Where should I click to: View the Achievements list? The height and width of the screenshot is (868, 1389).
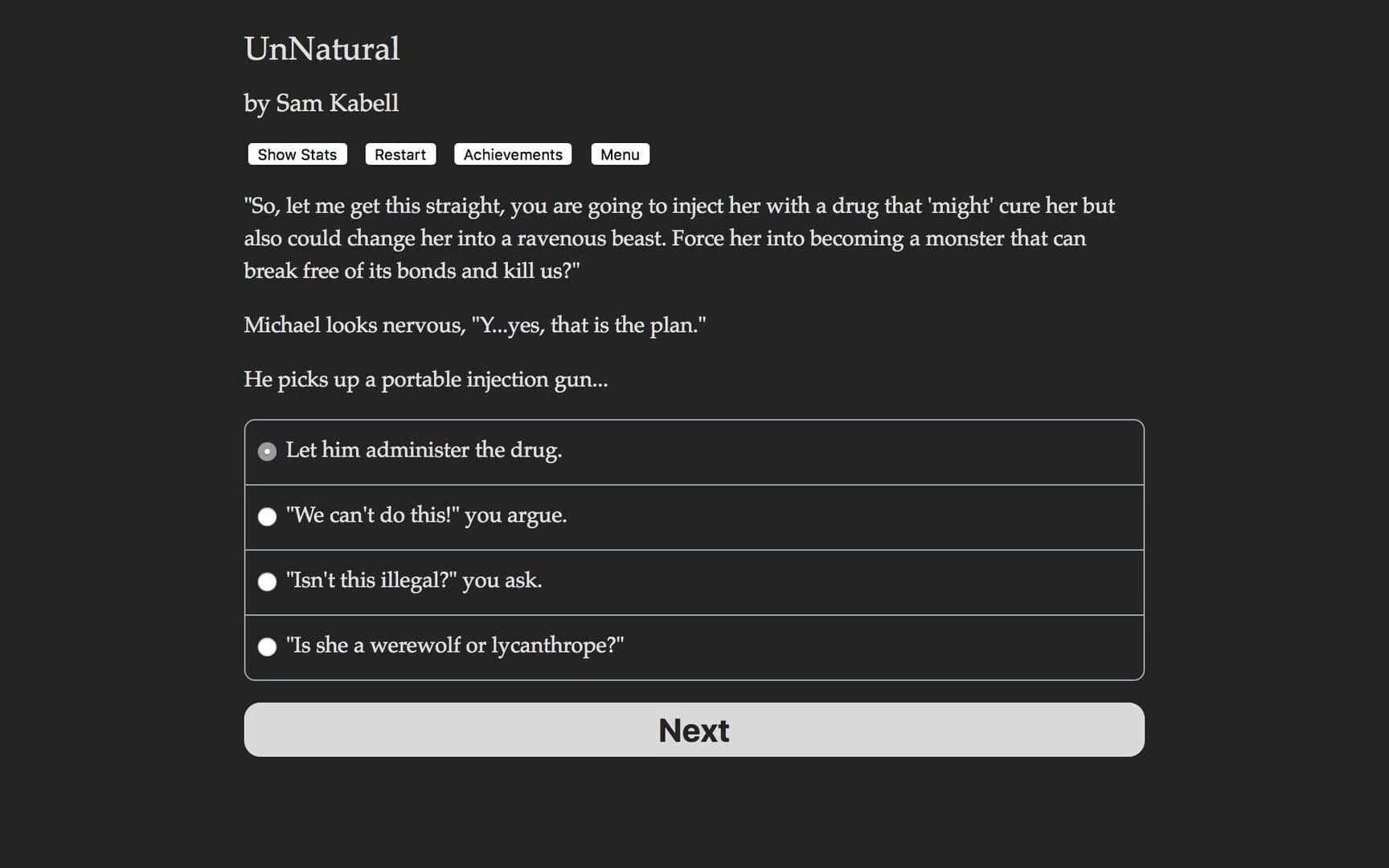[512, 154]
